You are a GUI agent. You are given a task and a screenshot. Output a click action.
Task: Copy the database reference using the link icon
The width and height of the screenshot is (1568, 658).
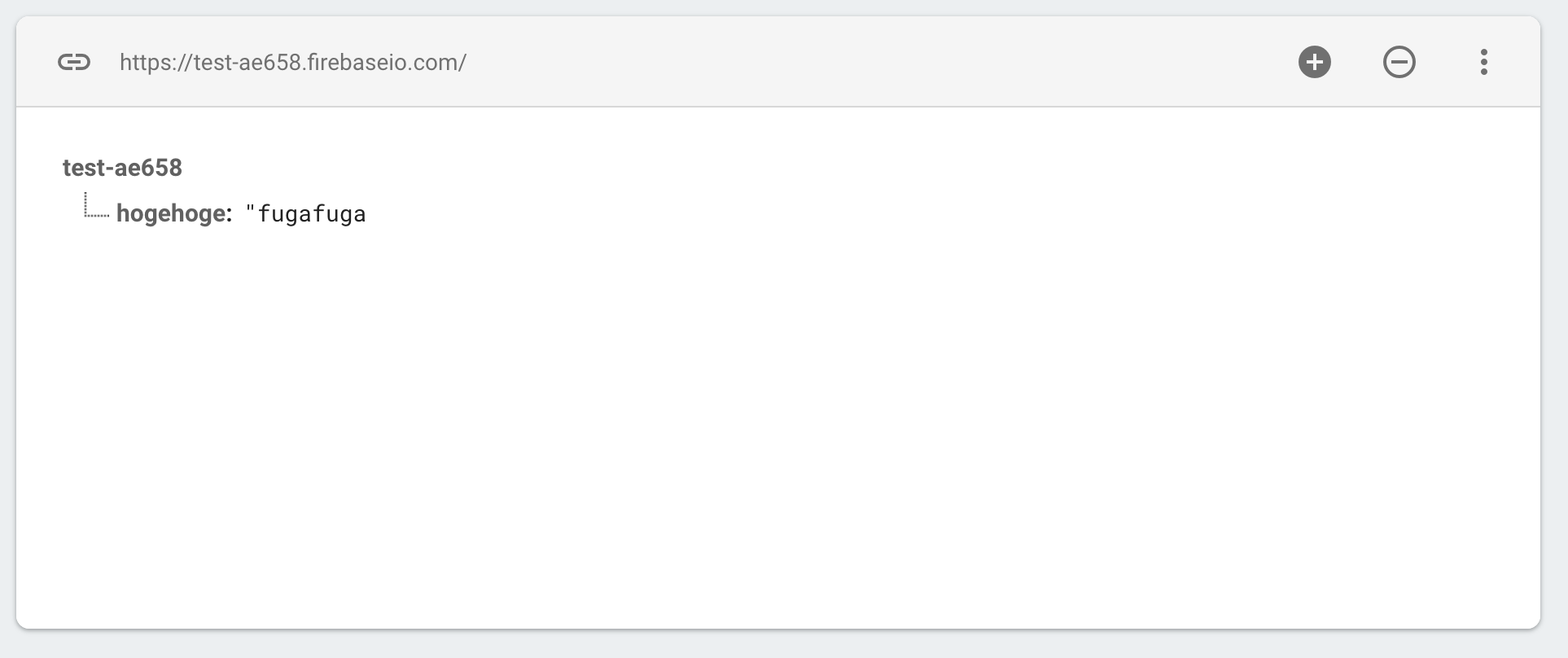pos(74,62)
